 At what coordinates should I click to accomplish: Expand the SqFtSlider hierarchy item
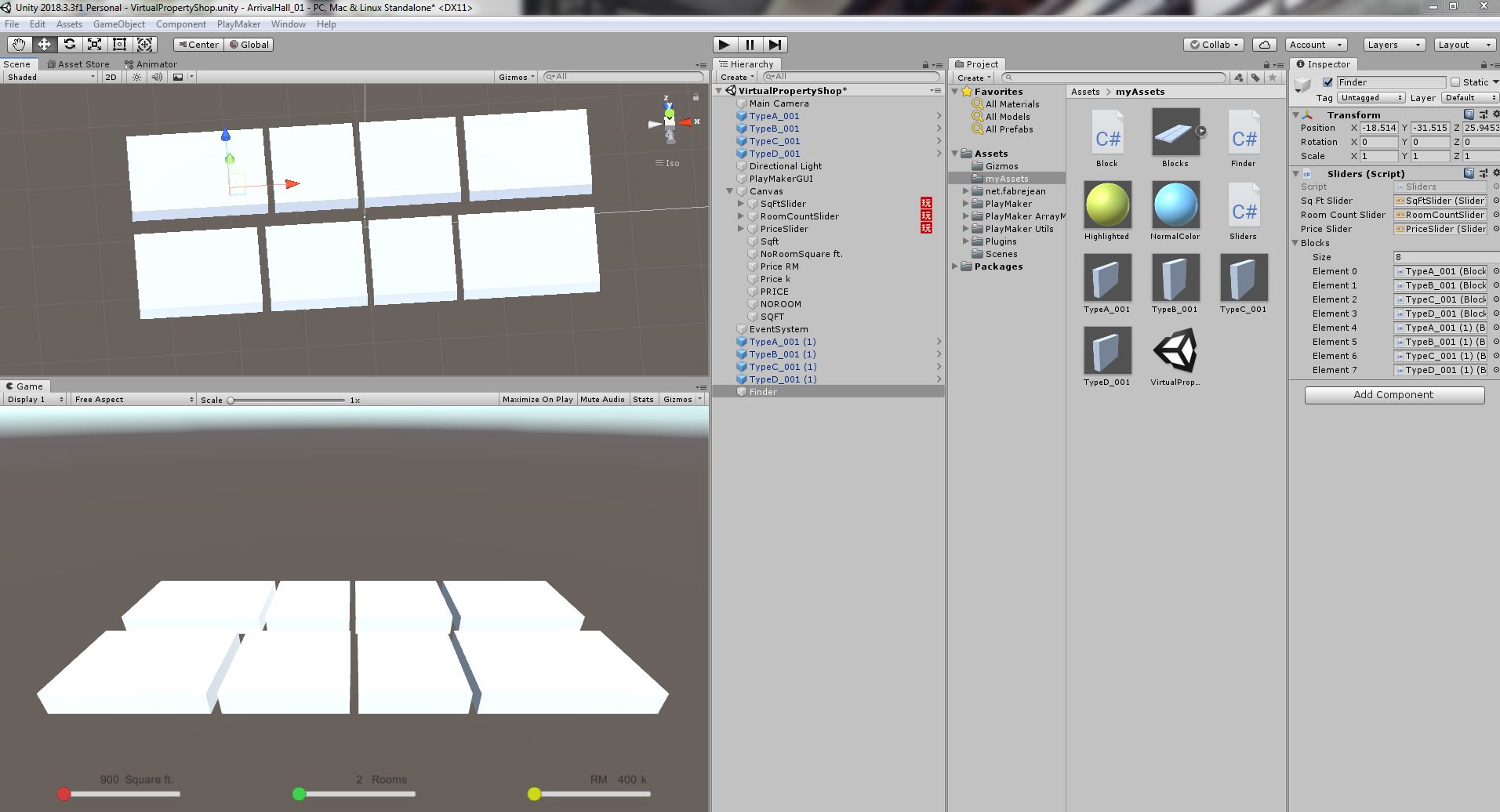pos(740,204)
